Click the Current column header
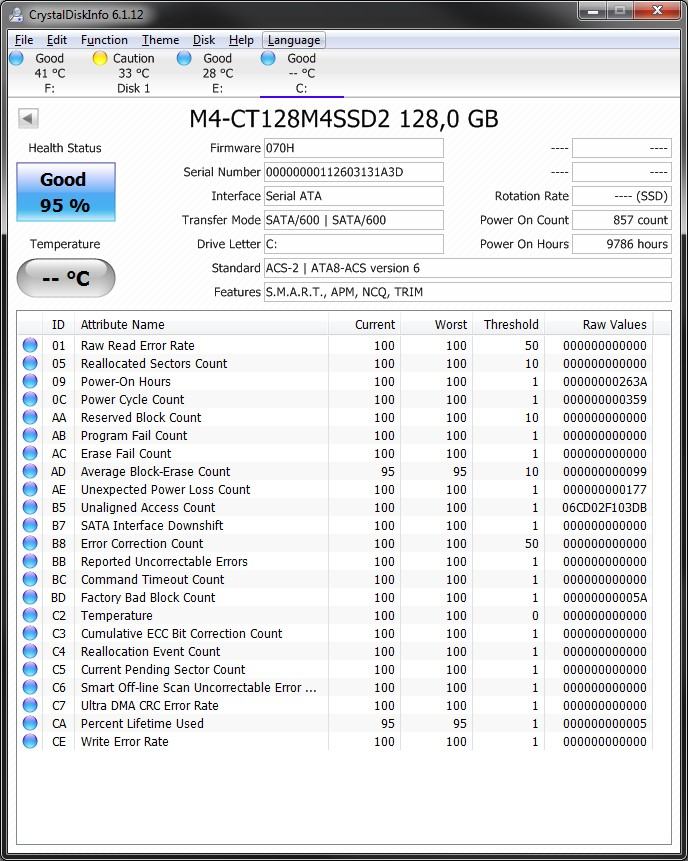Screen dimensions: 688x861 click(364, 325)
